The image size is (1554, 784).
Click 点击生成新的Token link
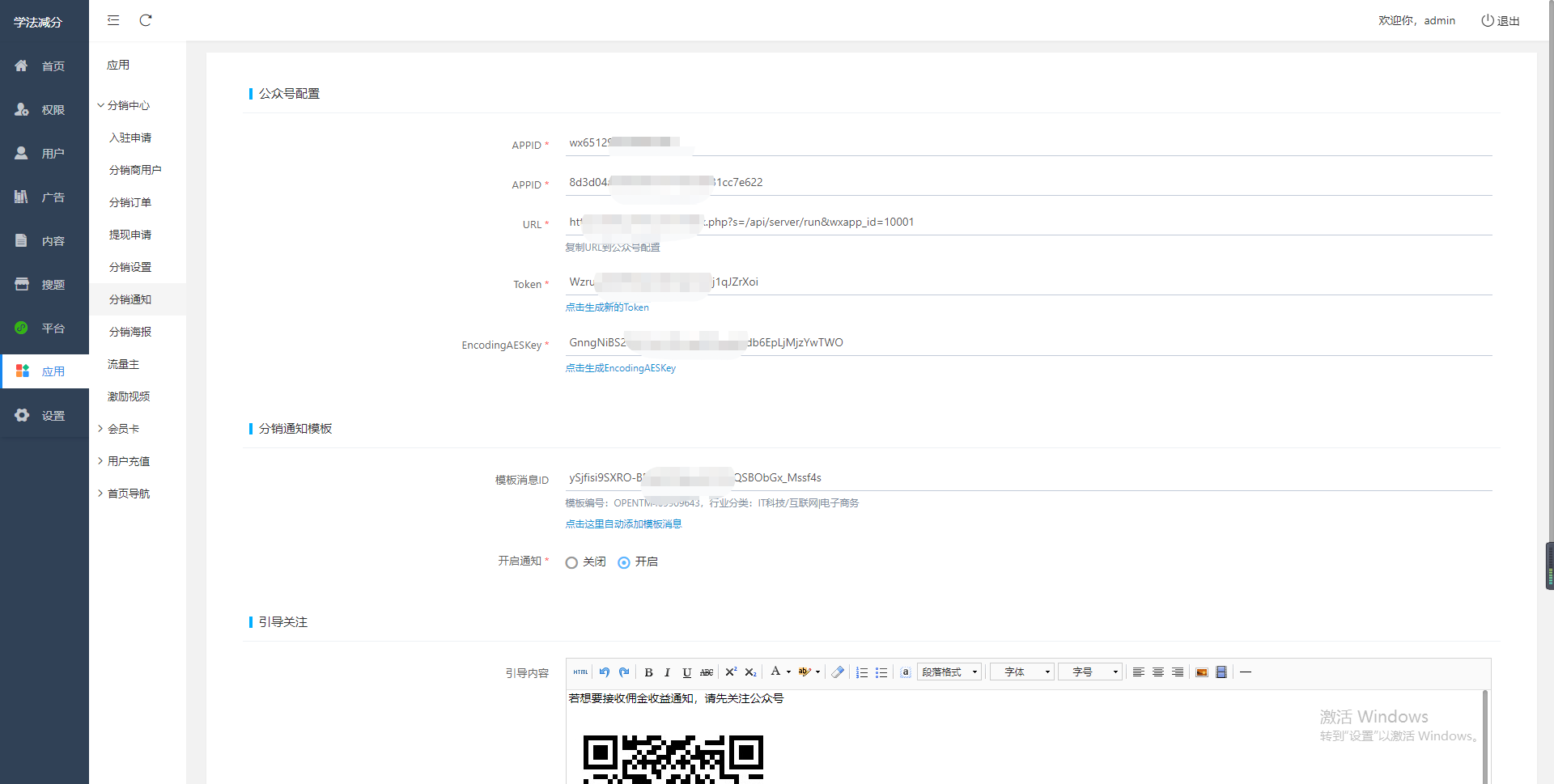(607, 307)
